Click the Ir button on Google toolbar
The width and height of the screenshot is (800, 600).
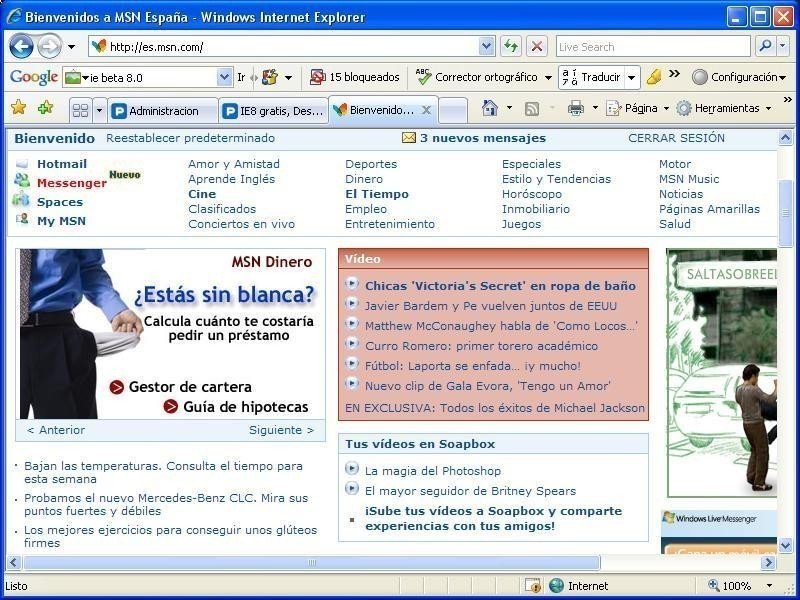coord(241,78)
